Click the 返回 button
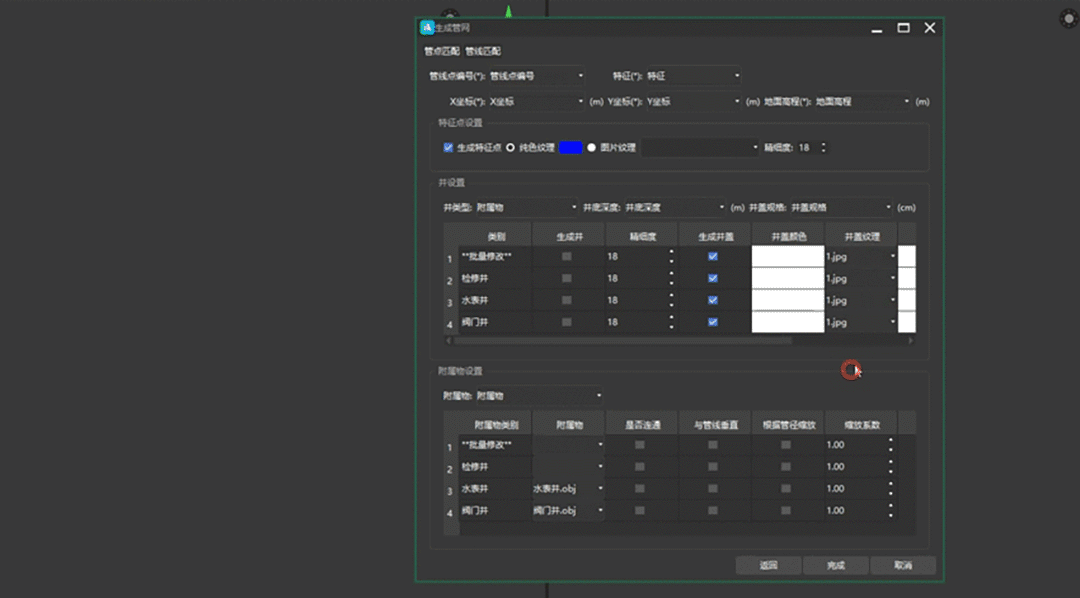 click(x=768, y=565)
